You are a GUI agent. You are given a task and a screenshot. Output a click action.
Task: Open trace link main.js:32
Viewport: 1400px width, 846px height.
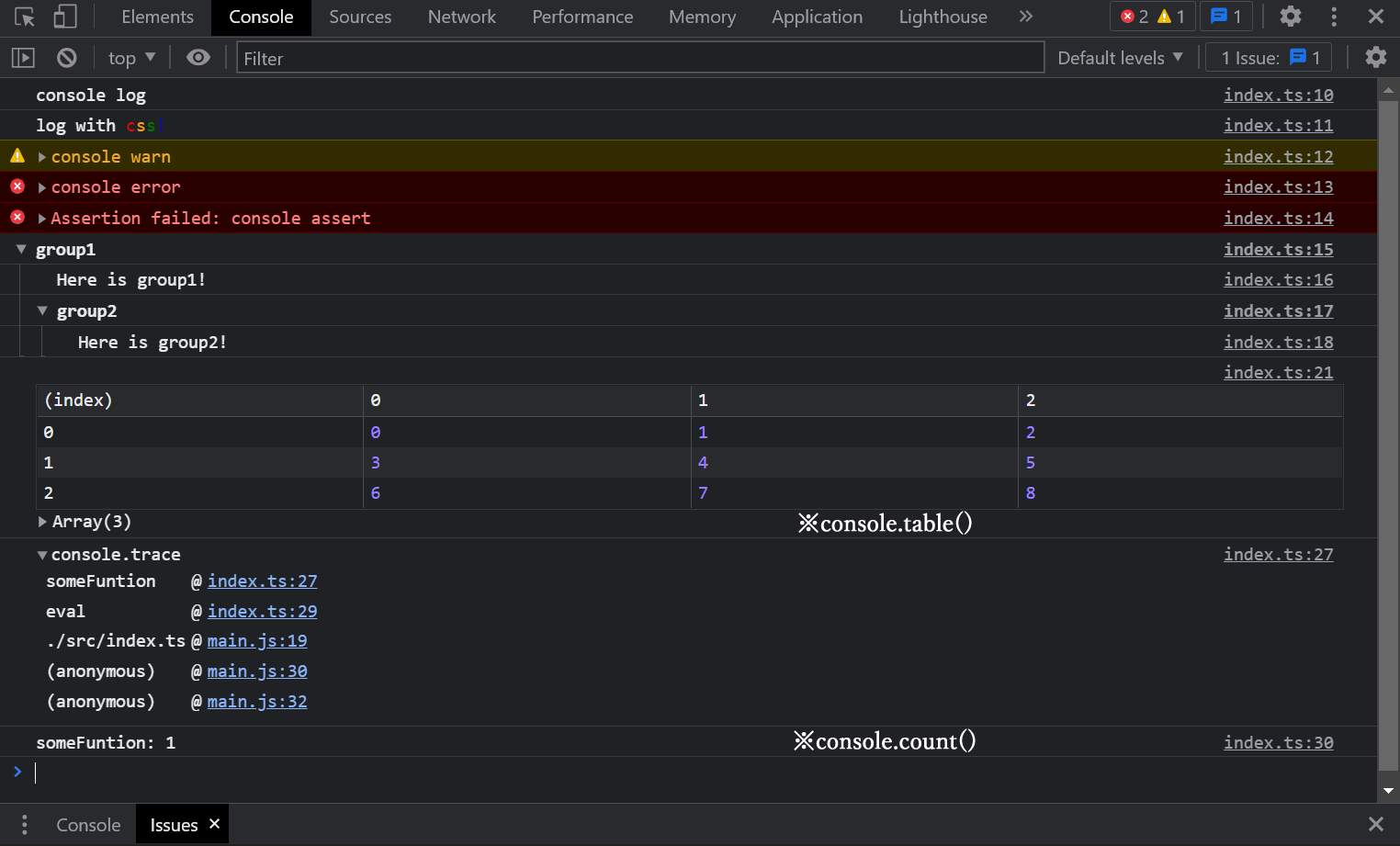(257, 701)
